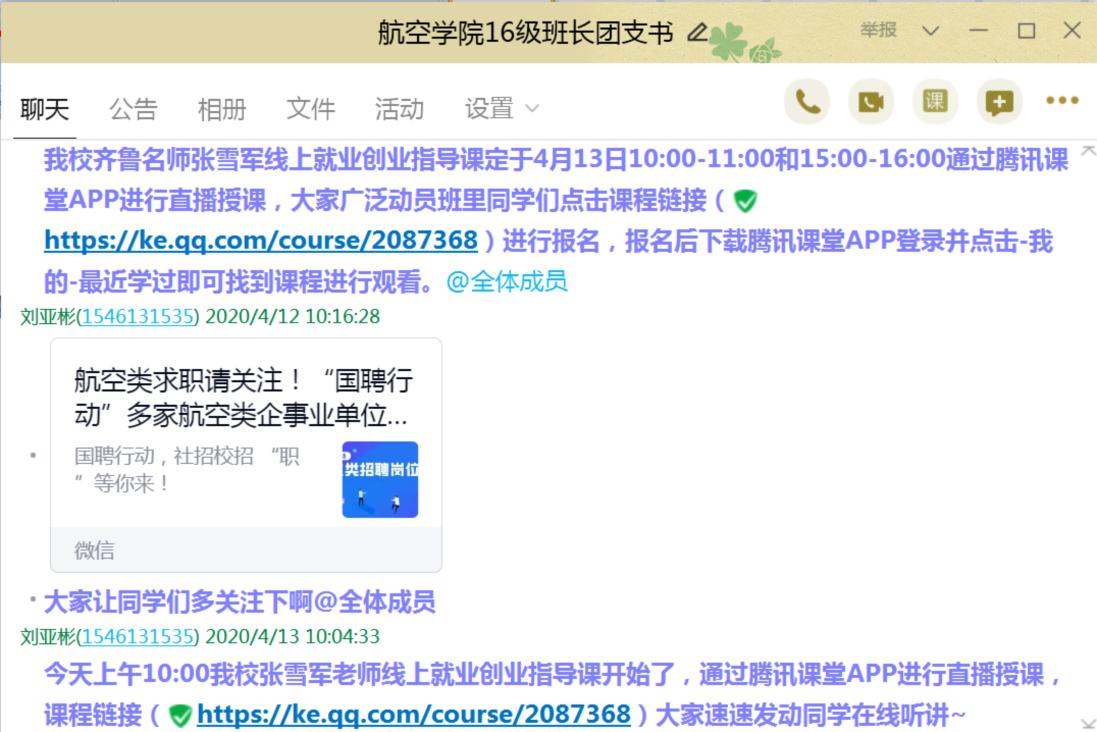Click the sender name 刘亚彬 at 10:04:33
Image resolution: width=1097 pixels, height=732 pixels.
click(48, 636)
